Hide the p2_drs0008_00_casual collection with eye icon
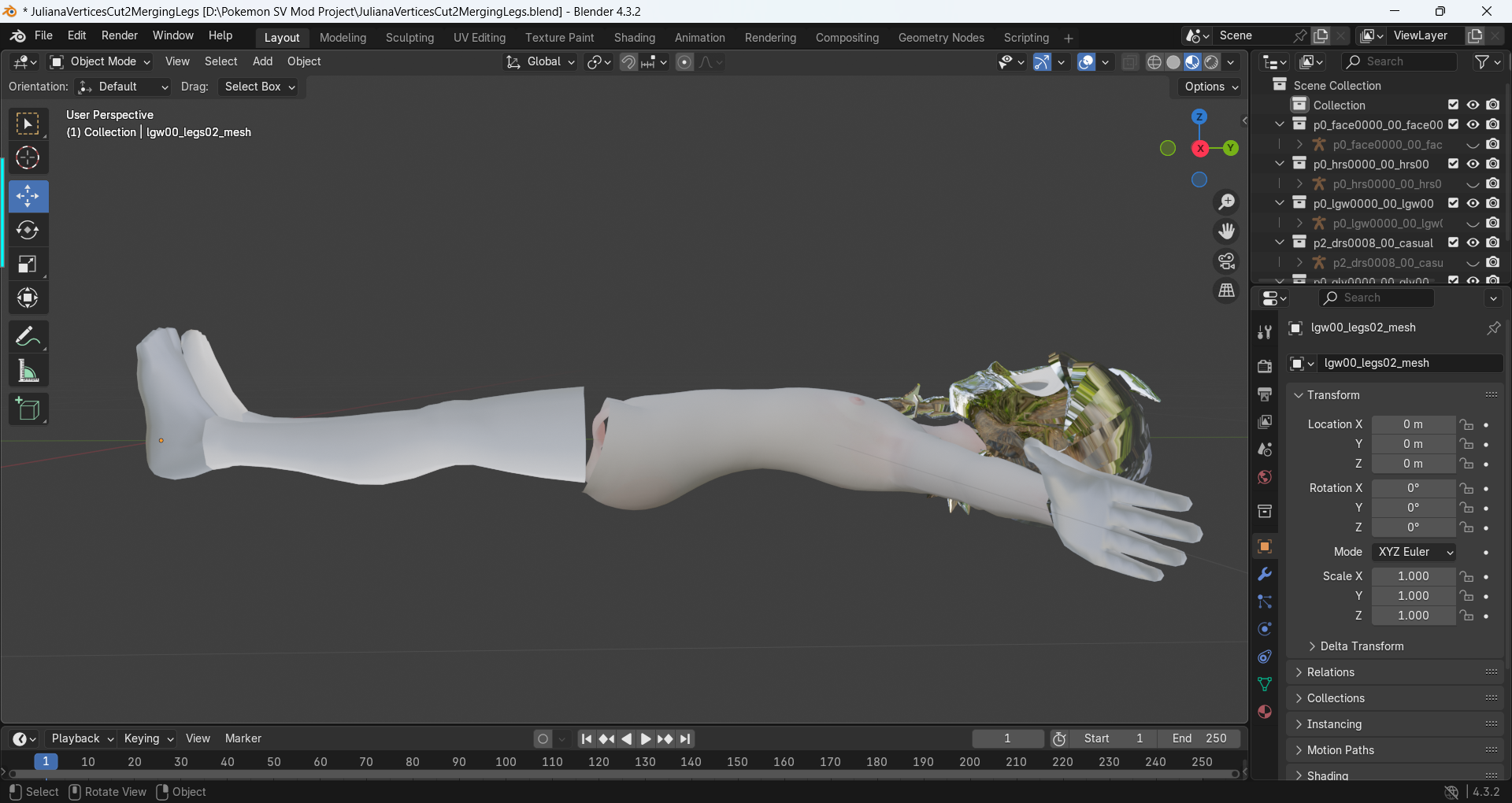This screenshot has width=1512, height=803. [1473, 242]
